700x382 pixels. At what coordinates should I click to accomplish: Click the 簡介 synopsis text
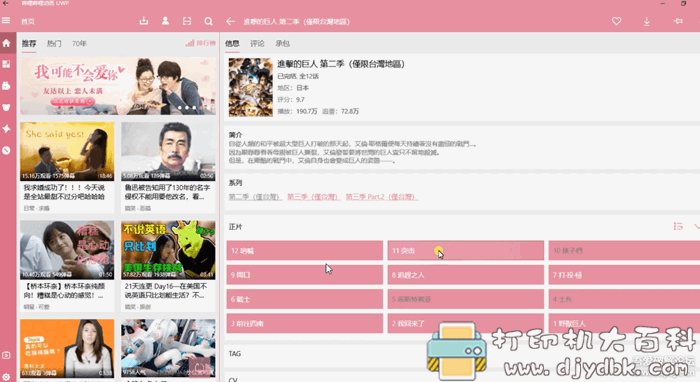coord(353,152)
